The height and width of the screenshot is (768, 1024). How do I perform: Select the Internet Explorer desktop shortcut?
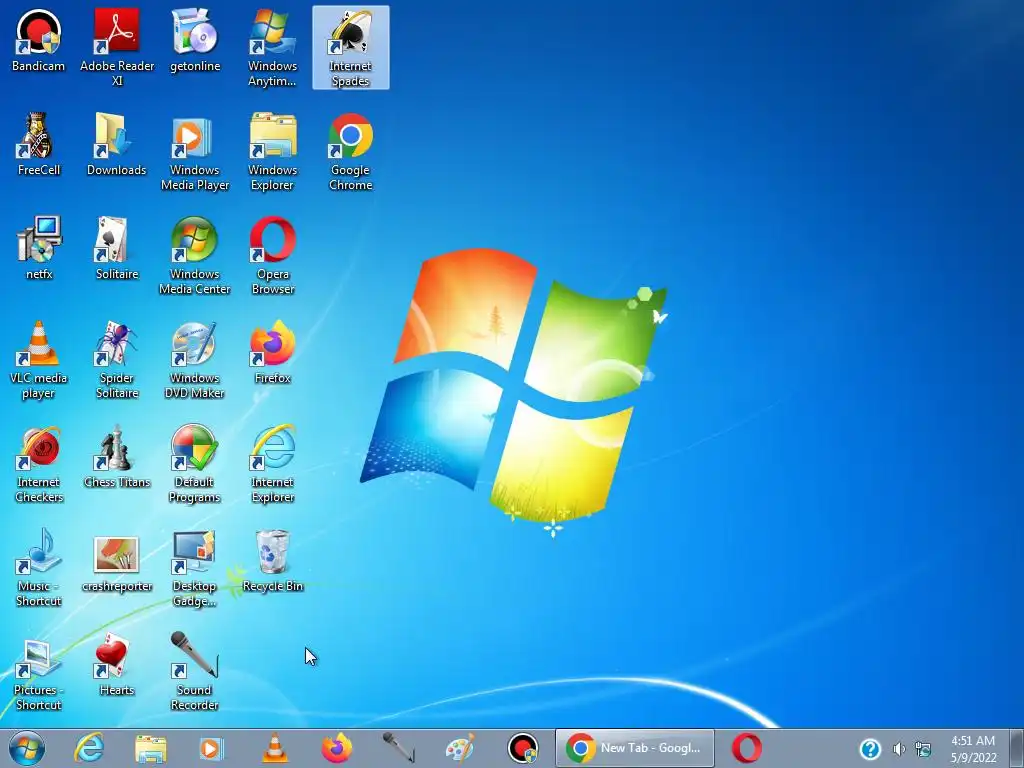(x=272, y=464)
